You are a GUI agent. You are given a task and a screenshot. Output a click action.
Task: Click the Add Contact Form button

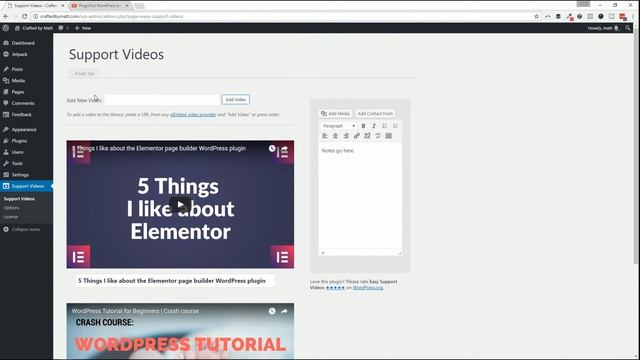click(375, 113)
